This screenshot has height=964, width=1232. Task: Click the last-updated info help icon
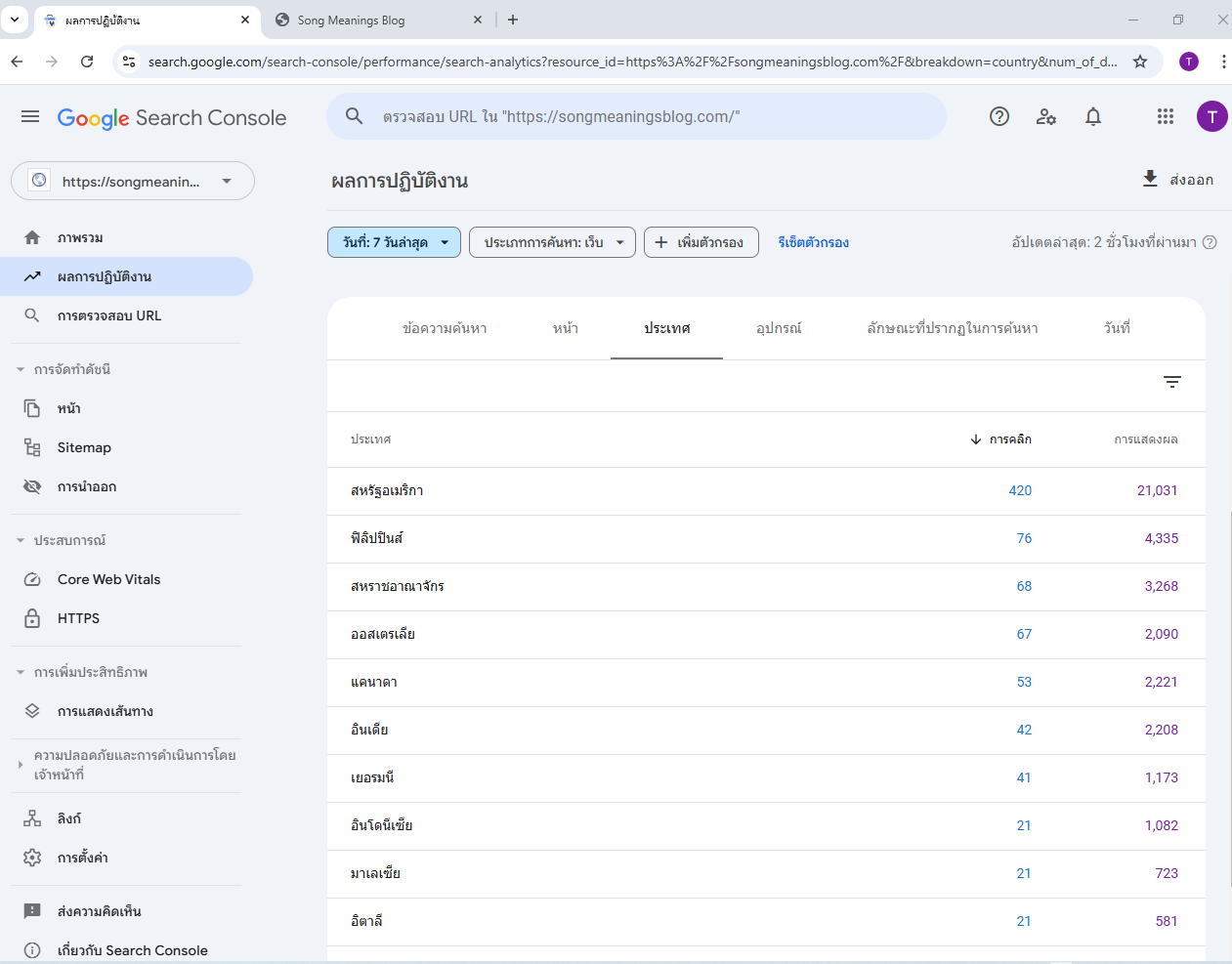tap(1210, 242)
